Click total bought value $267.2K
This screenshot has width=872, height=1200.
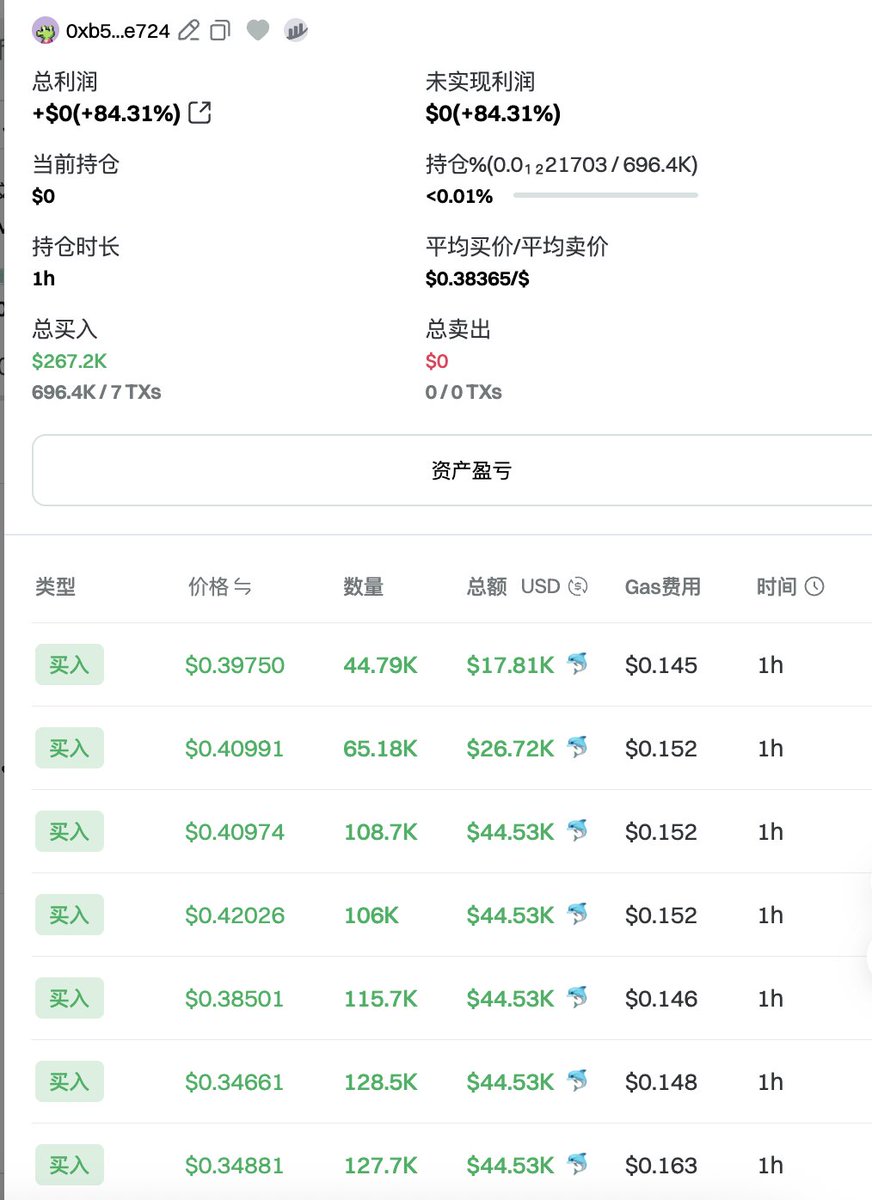[69, 361]
